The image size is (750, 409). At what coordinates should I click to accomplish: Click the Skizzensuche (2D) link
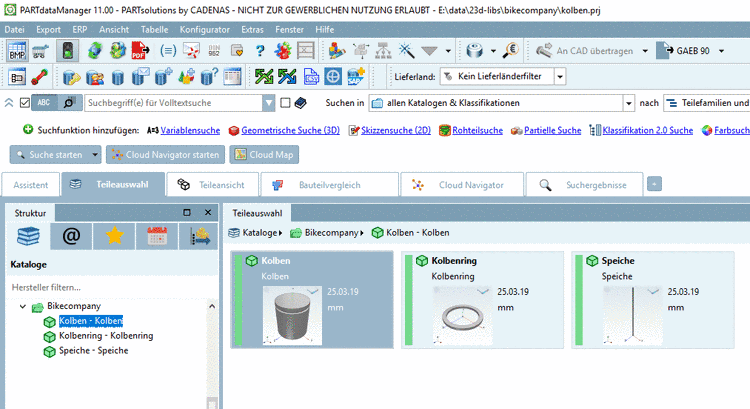tap(396, 130)
